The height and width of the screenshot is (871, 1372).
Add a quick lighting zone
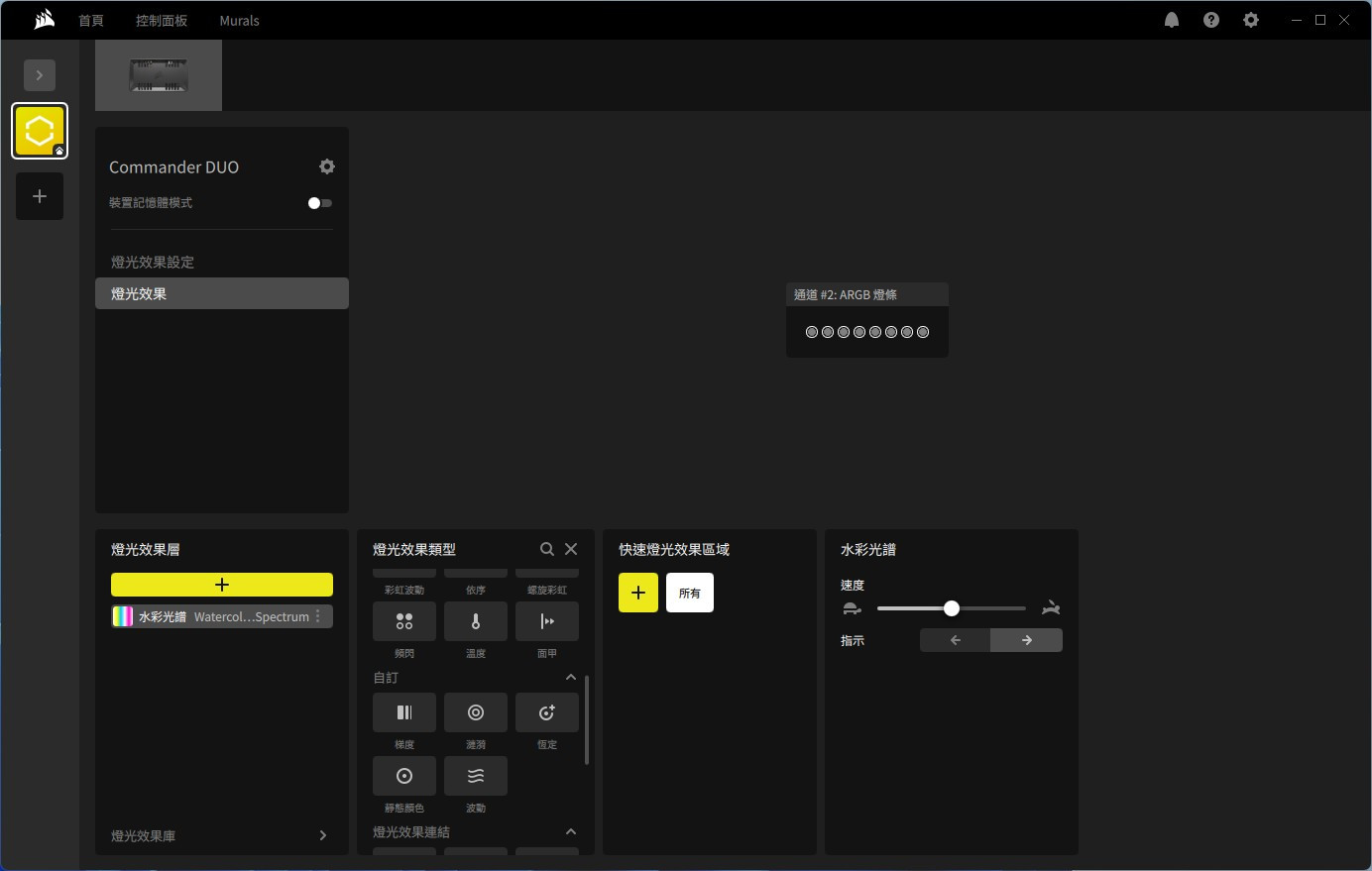pyautogui.click(x=638, y=593)
